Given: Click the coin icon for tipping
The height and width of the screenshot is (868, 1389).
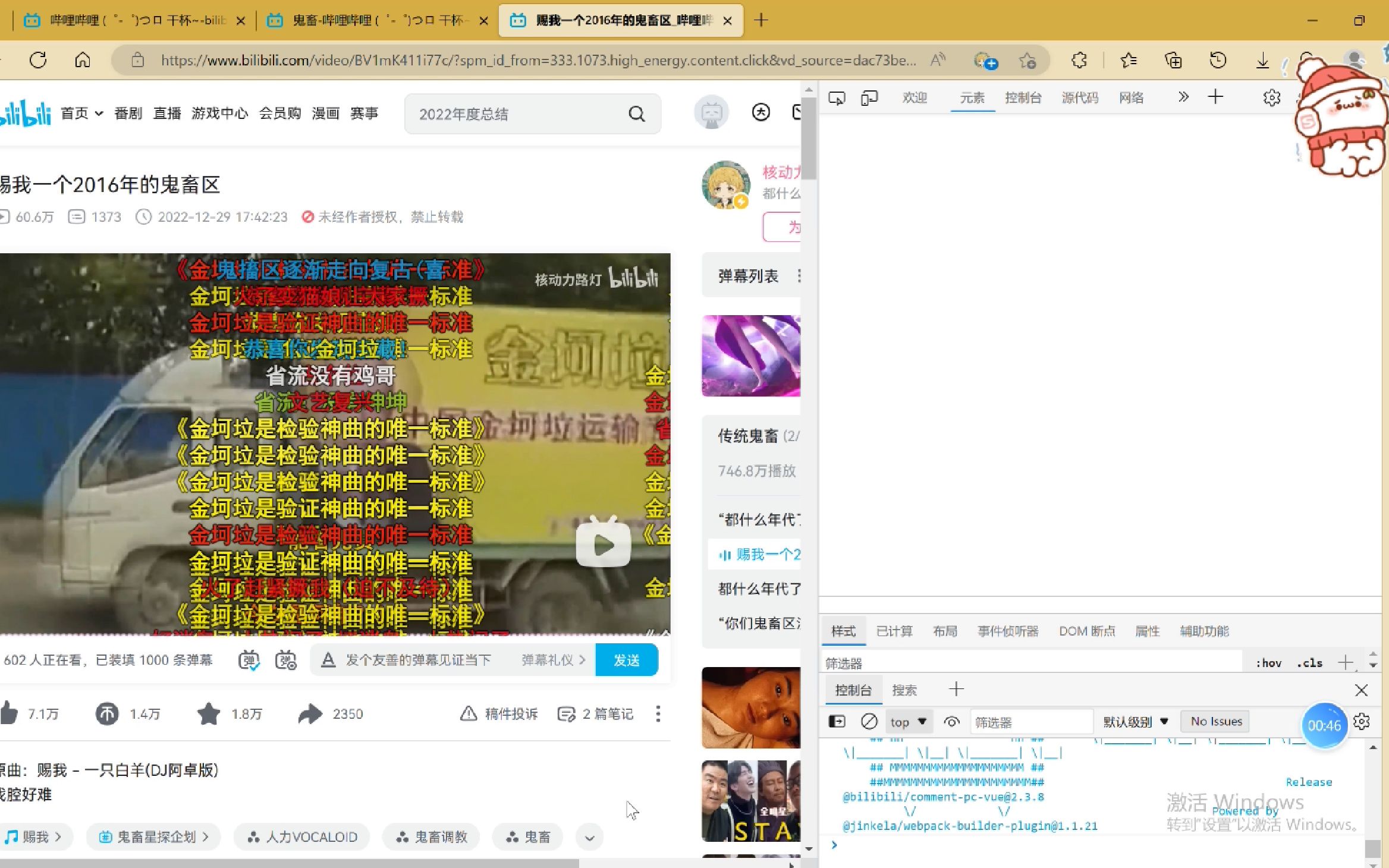Looking at the screenshot, I should 109,713.
